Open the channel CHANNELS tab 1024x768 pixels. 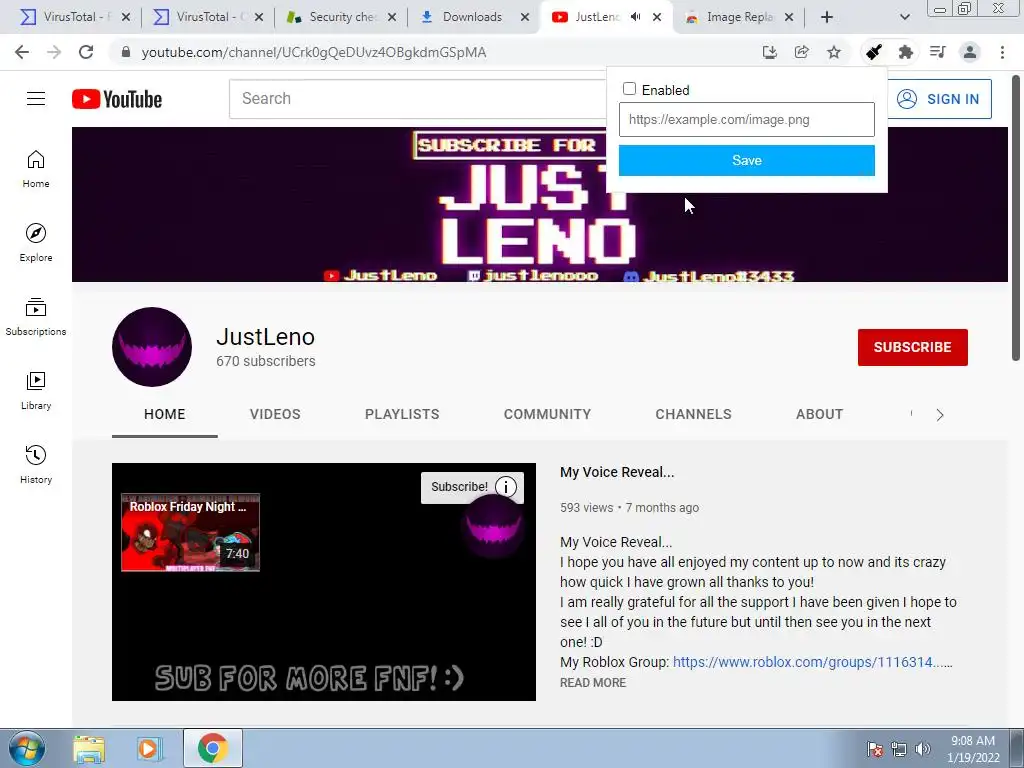point(694,414)
